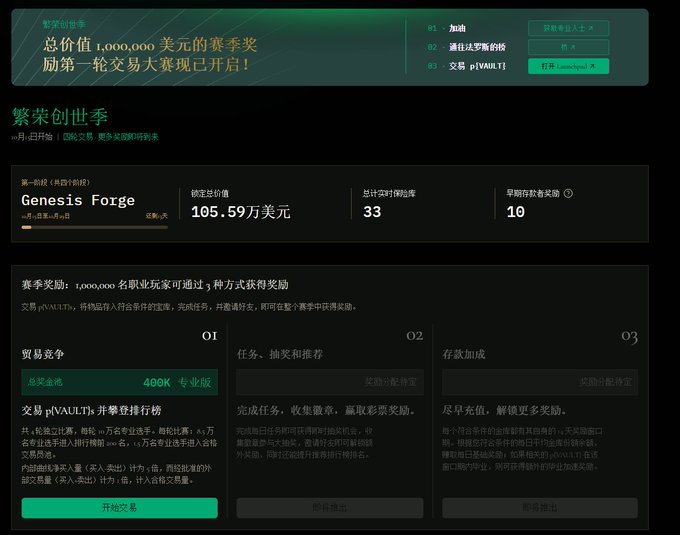
Task: Click the 奖励分配待定 box under 任务、抽奖和推荐
Action: pos(330,382)
